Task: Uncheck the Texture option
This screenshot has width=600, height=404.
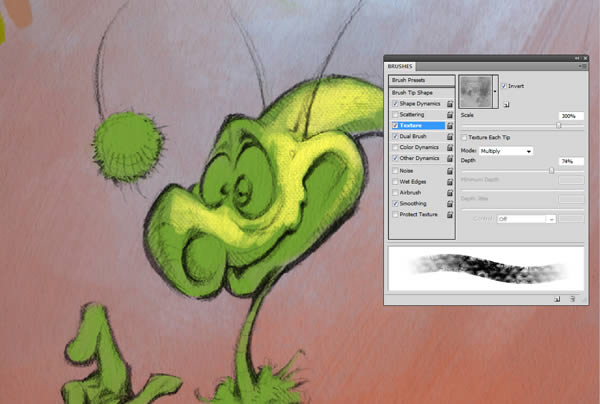Action: point(395,125)
